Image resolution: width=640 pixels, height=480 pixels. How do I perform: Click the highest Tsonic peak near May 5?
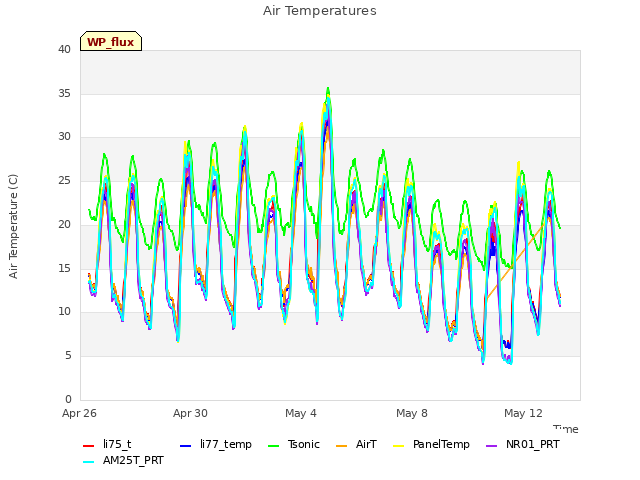point(328,89)
